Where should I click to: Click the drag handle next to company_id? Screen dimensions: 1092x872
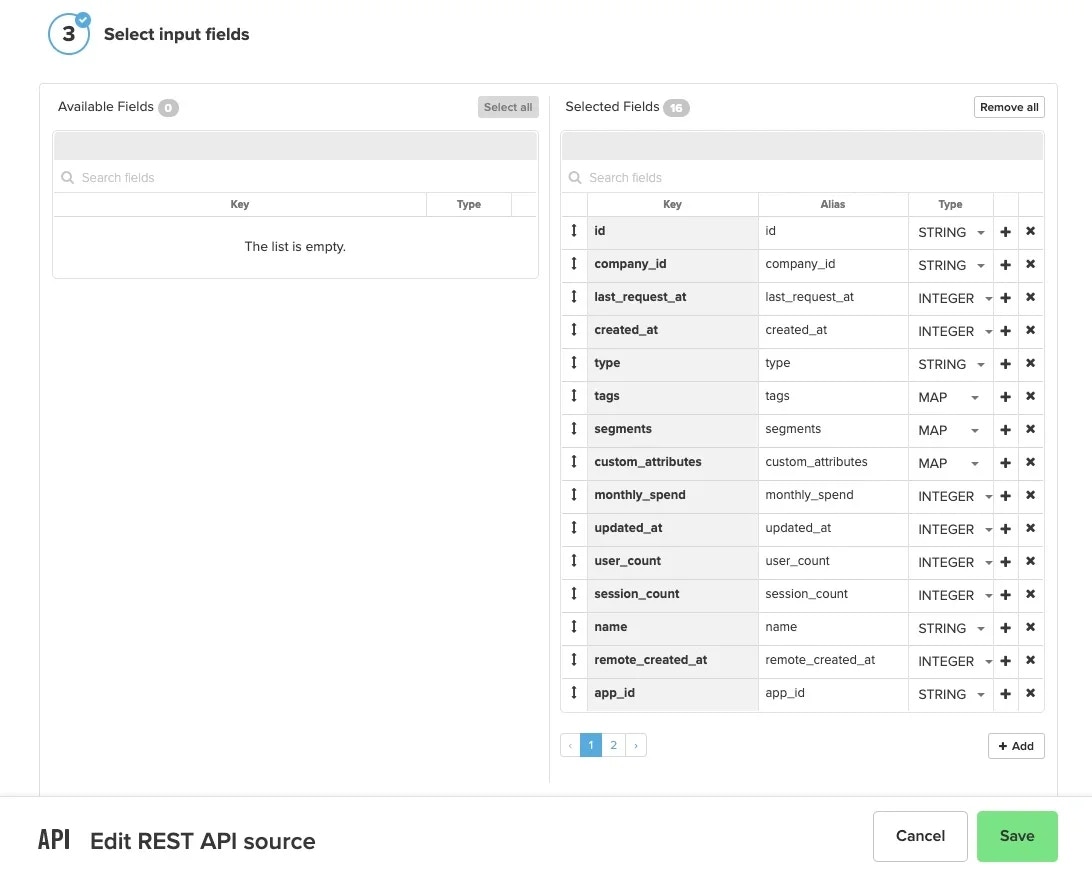coord(574,264)
